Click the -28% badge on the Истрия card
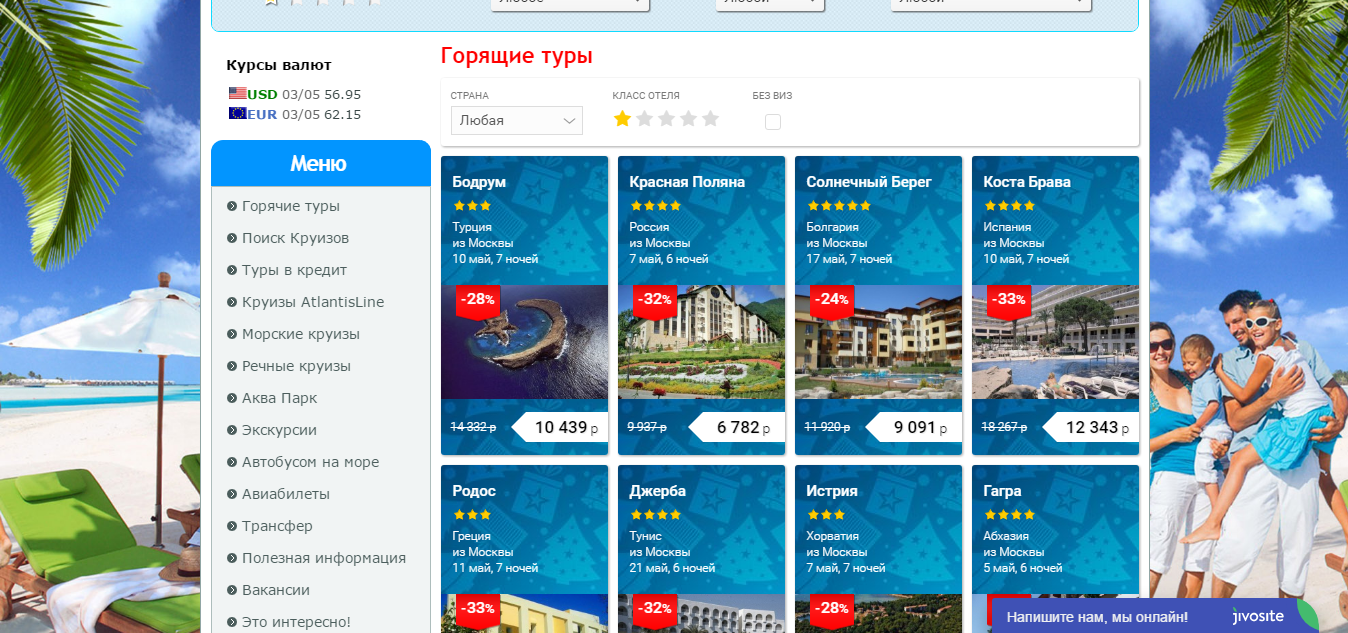Screen dimensions: 1348x633 (832, 610)
